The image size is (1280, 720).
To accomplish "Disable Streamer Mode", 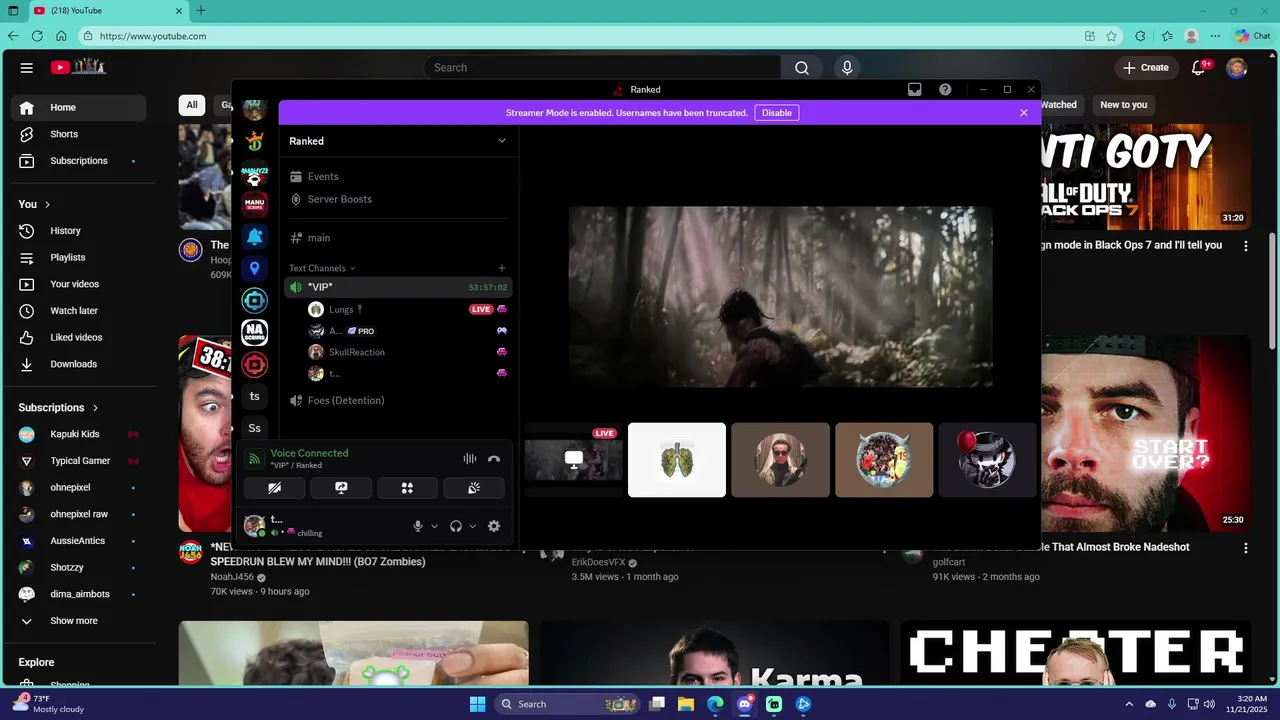I will click(777, 113).
